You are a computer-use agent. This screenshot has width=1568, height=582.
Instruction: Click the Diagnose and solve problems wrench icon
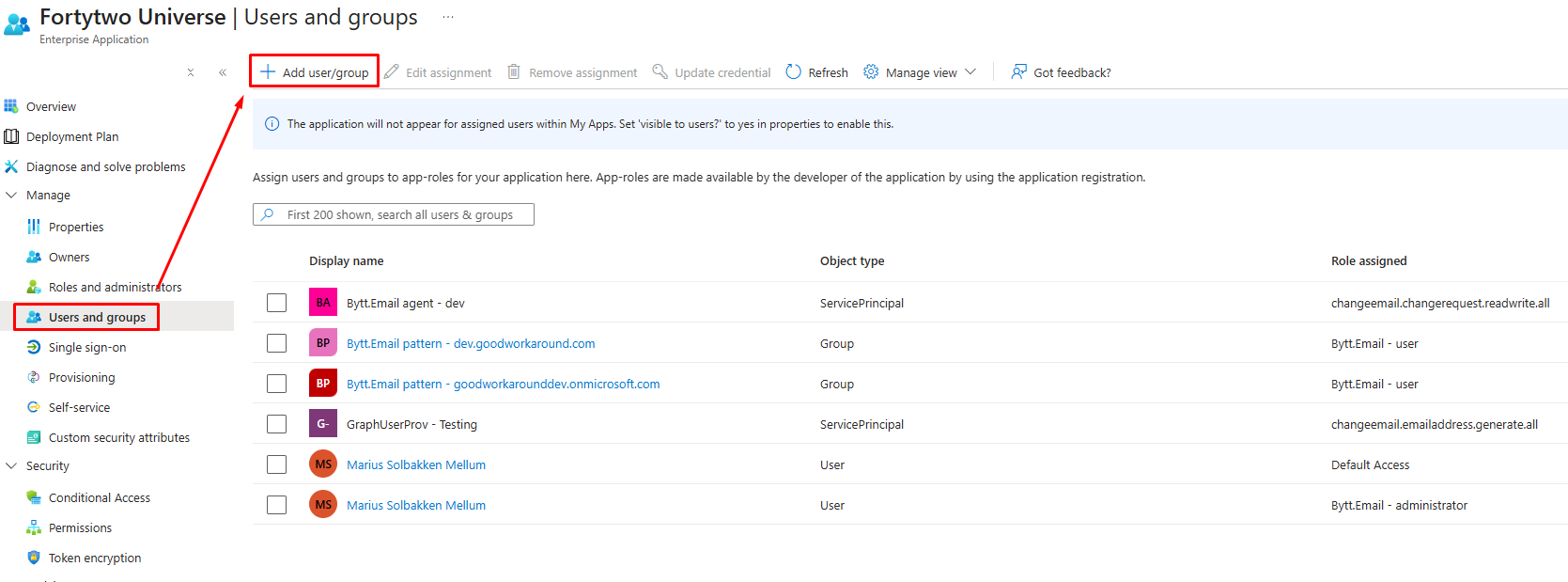(11, 166)
